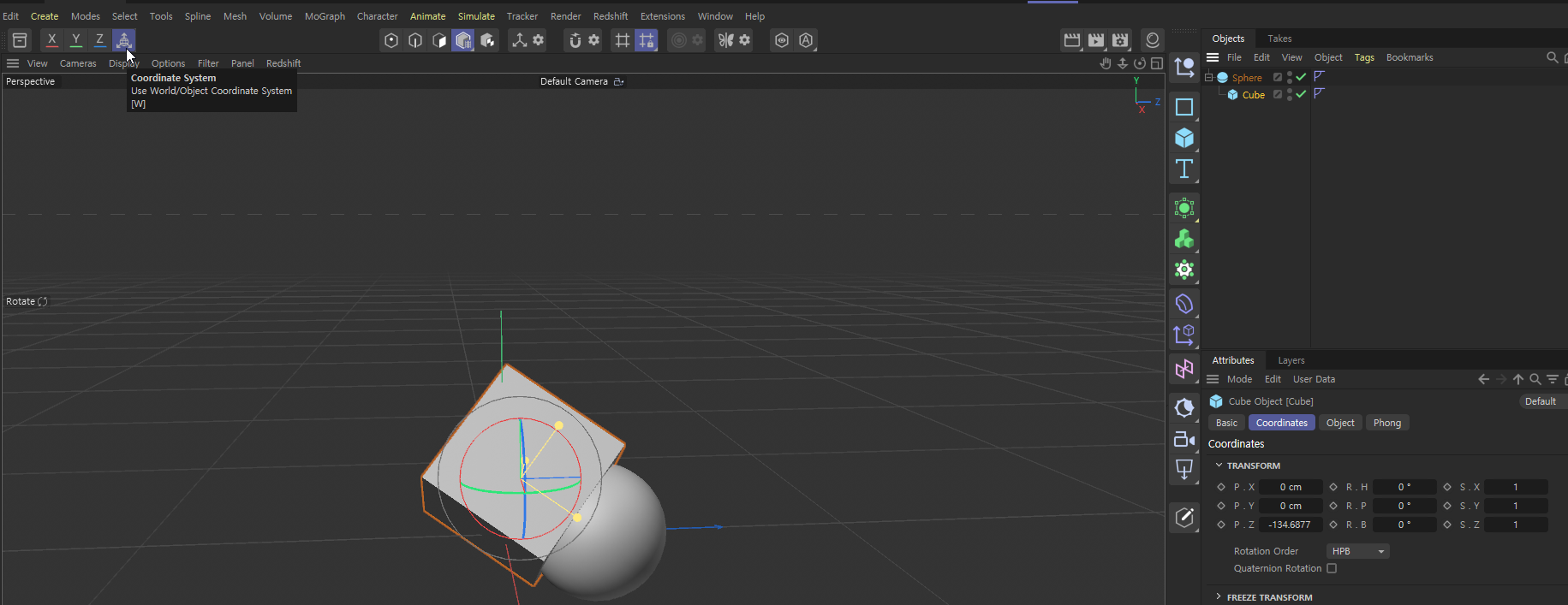The height and width of the screenshot is (605, 1568).
Task: Enable the Quaternion Rotation checkbox
Action: pos(1332,568)
